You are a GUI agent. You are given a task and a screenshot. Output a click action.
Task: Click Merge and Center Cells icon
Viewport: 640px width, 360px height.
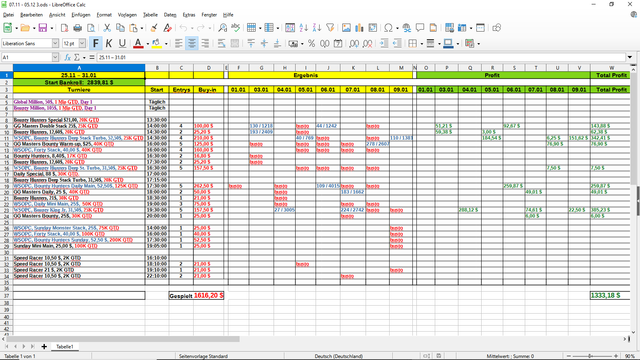pyautogui.click(x=235, y=43)
